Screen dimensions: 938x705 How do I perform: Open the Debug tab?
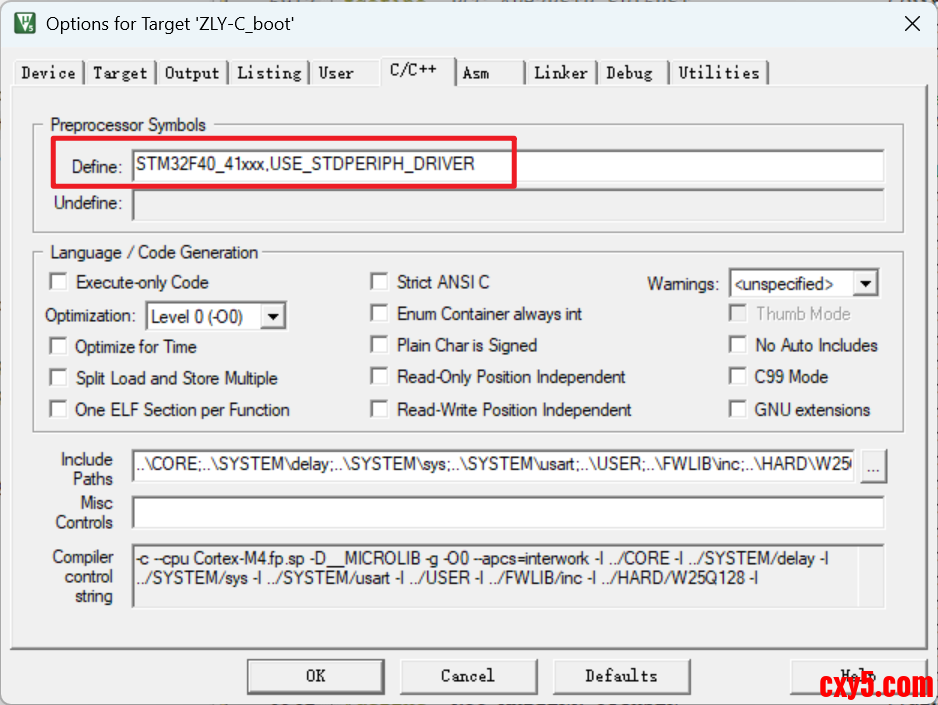(x=629, y=73)
